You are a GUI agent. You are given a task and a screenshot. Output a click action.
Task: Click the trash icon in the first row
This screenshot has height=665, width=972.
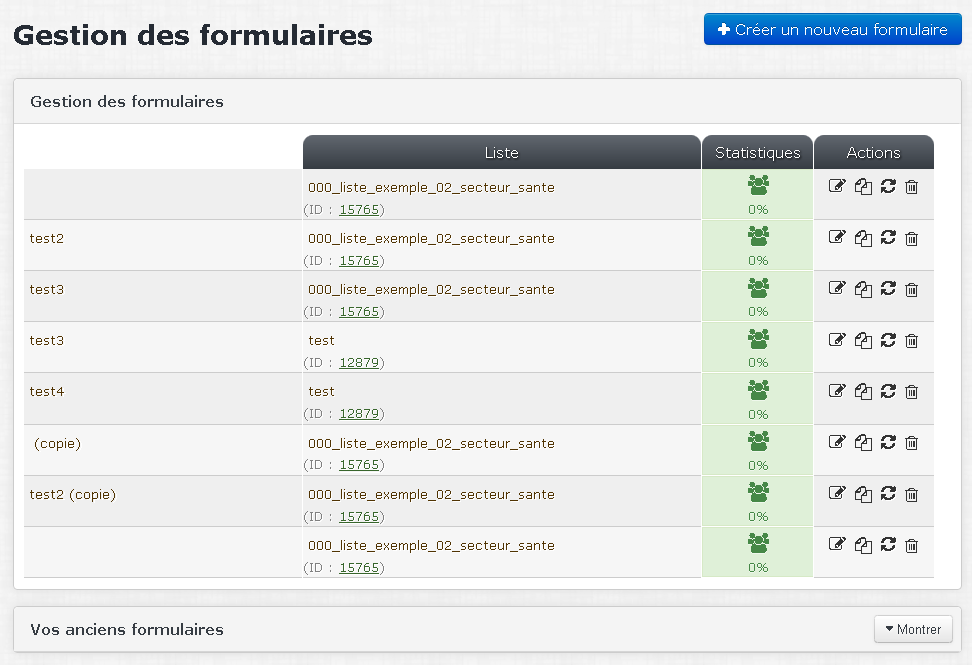[911, 187]
